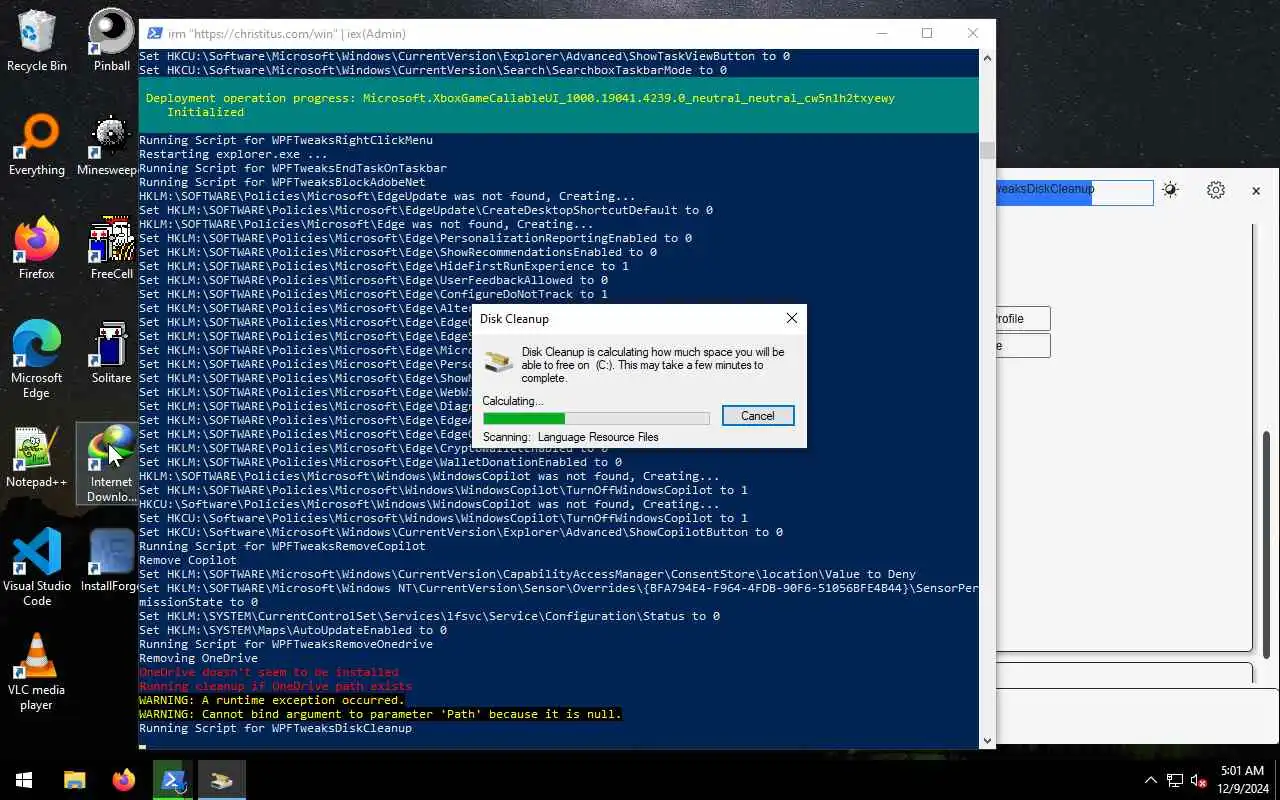Click 'Scanning: Language Resource Files' status text
1280x800 pixels.
click(571, 437)
